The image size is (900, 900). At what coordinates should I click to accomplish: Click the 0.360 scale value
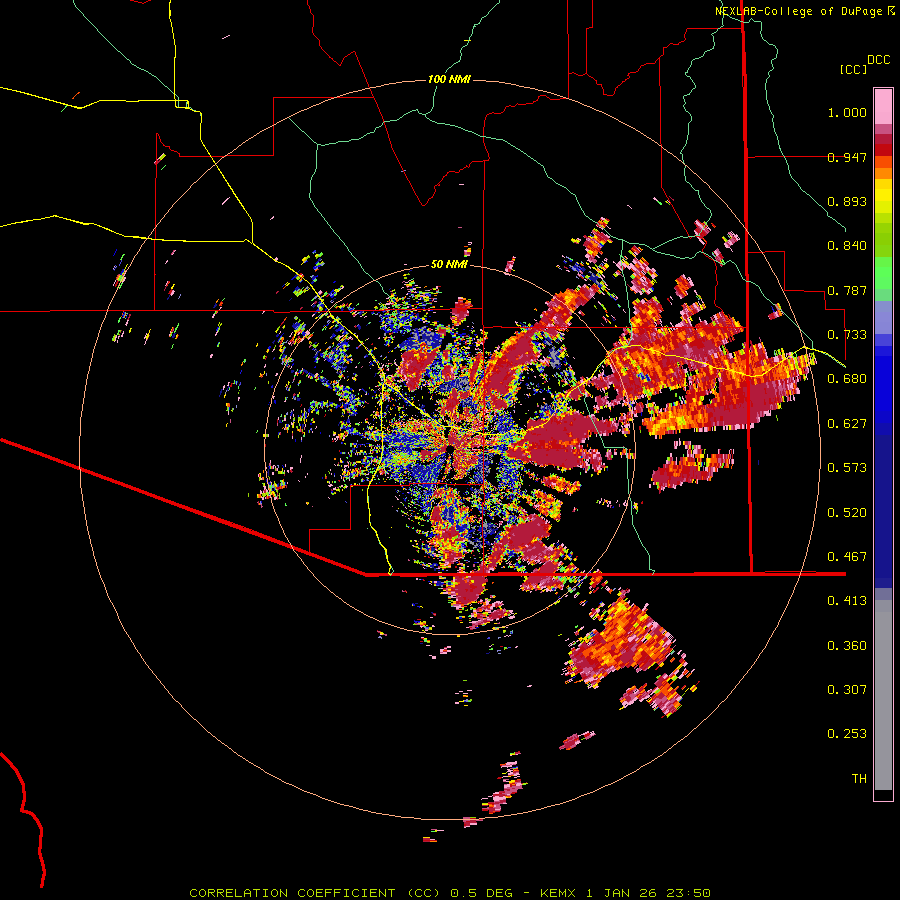[x=847, y=646]
